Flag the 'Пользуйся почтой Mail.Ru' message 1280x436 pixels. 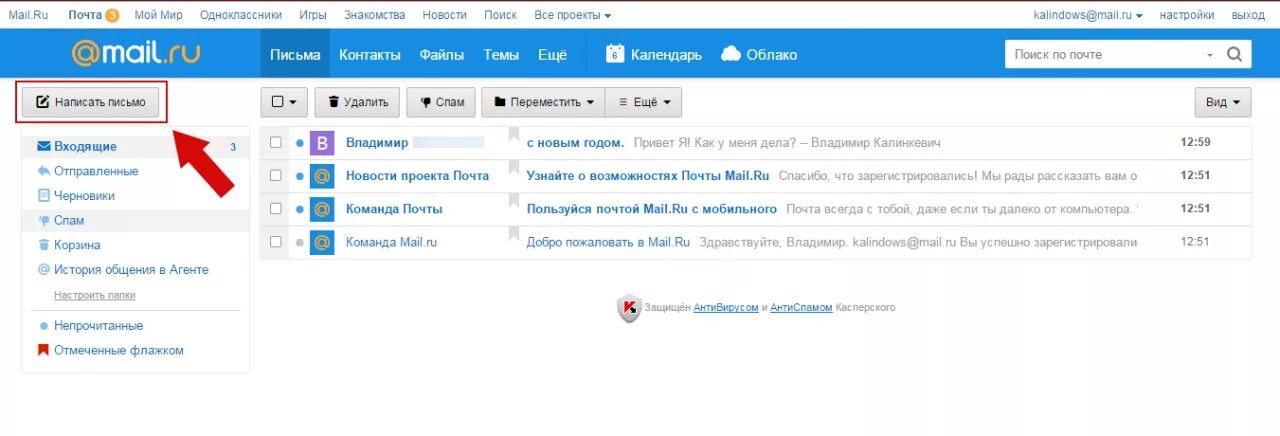pyautogui.click(x=514, y=202)
